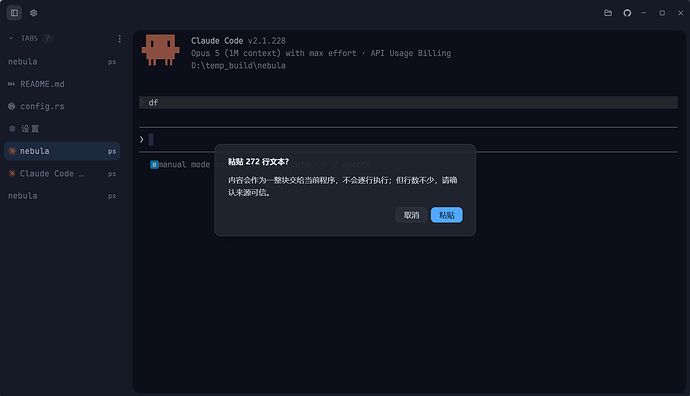Toggle the sidebar panel icon
690x396 pixels.
click(x=14, y=13)
